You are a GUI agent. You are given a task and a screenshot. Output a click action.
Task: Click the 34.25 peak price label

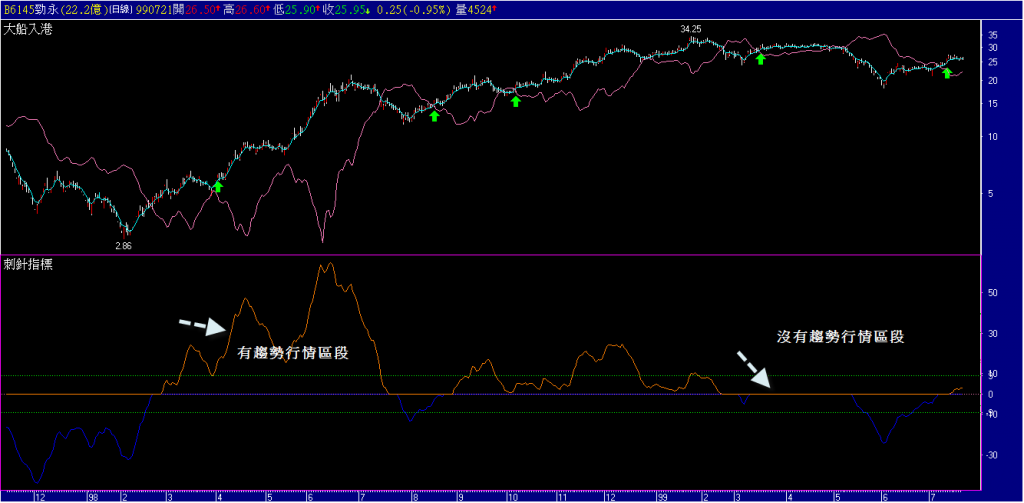[x=690, y=29]
